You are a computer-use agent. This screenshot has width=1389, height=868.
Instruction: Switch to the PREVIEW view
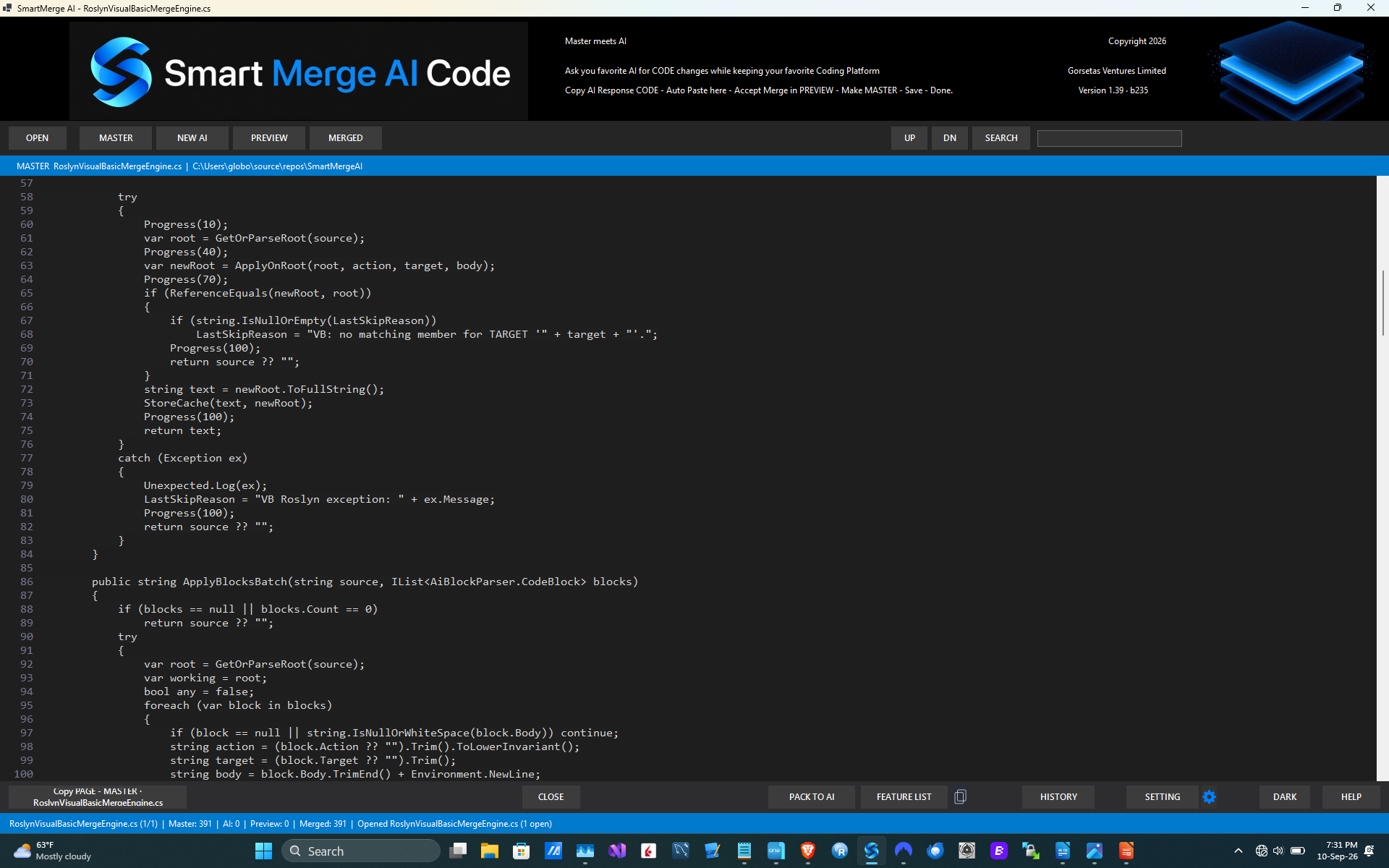pyautogui.click(x=269, y=137)
